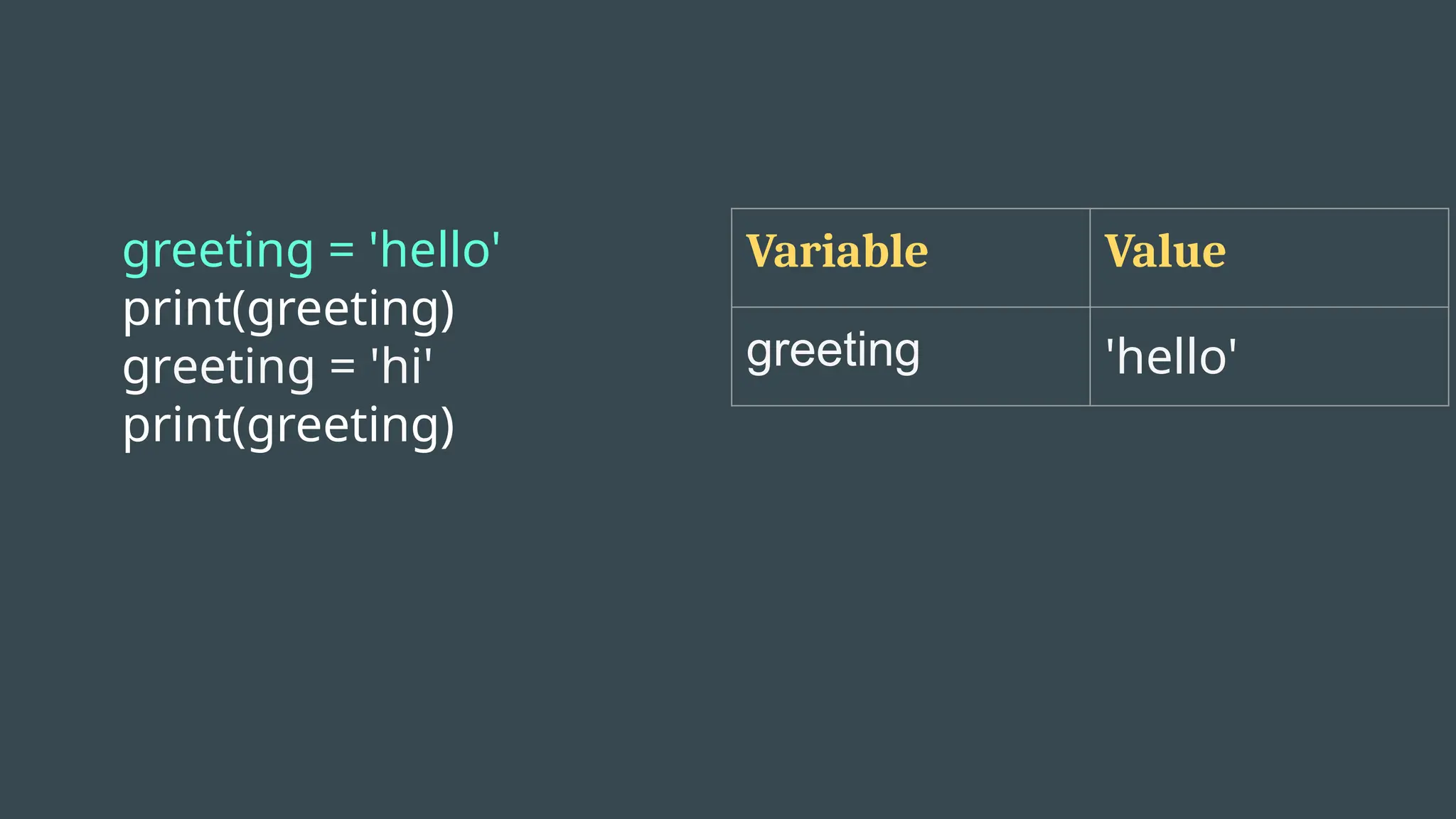Select the 'hello' value cell in the table
Viewport: 1456px width, 819px height.
1170,357
